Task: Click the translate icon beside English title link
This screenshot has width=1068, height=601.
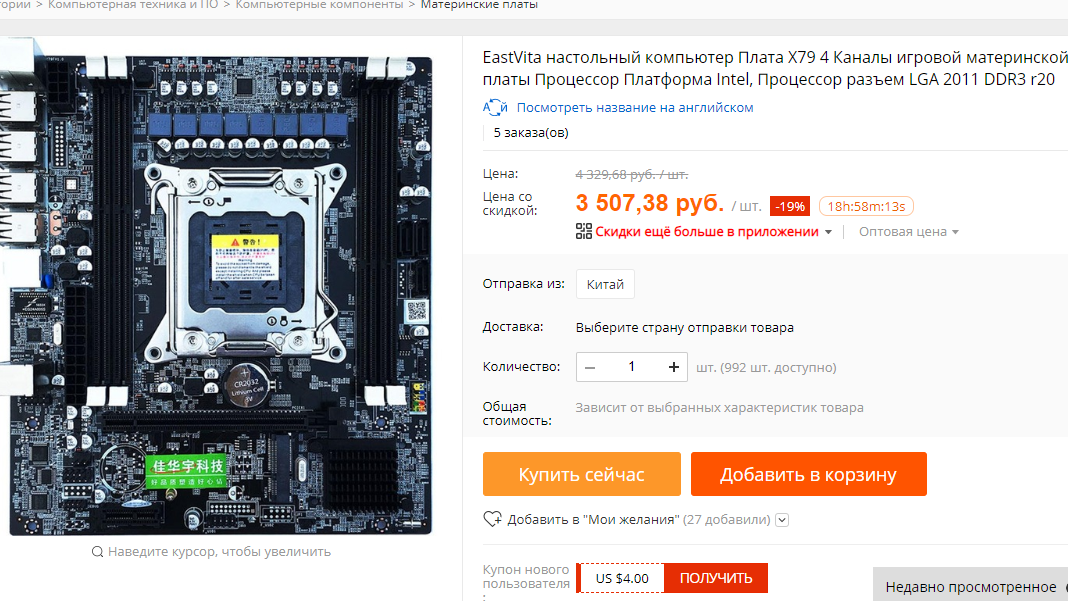Action: tap(495, 108)
